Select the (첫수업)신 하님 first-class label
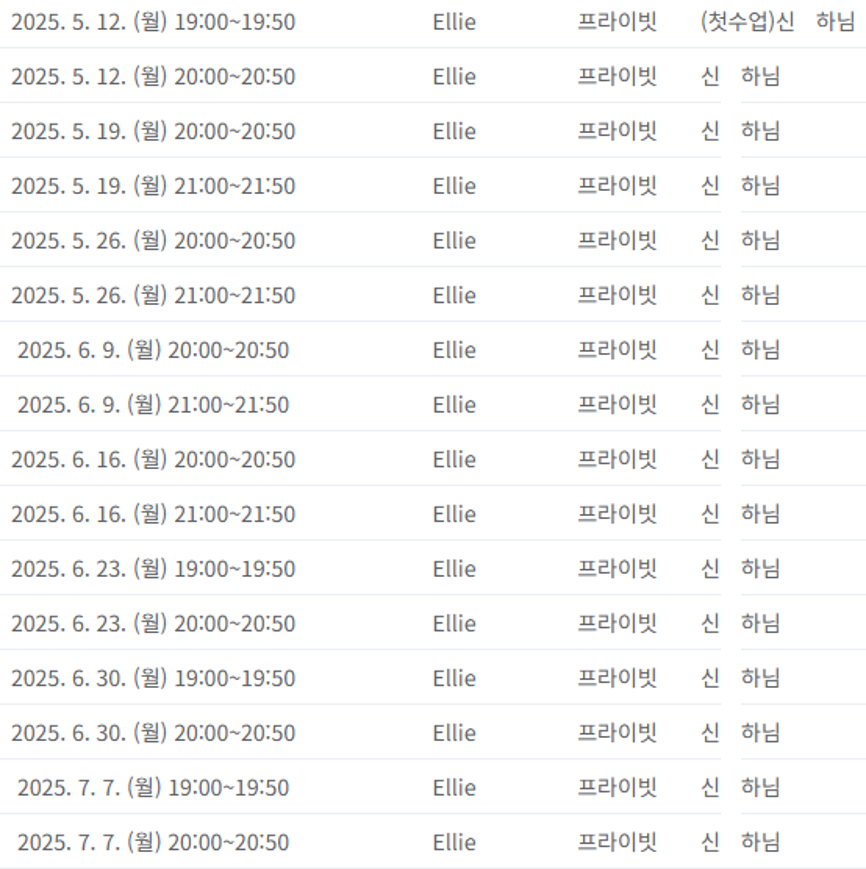Viewport: 866px width, 869px height. coord(778,22)
